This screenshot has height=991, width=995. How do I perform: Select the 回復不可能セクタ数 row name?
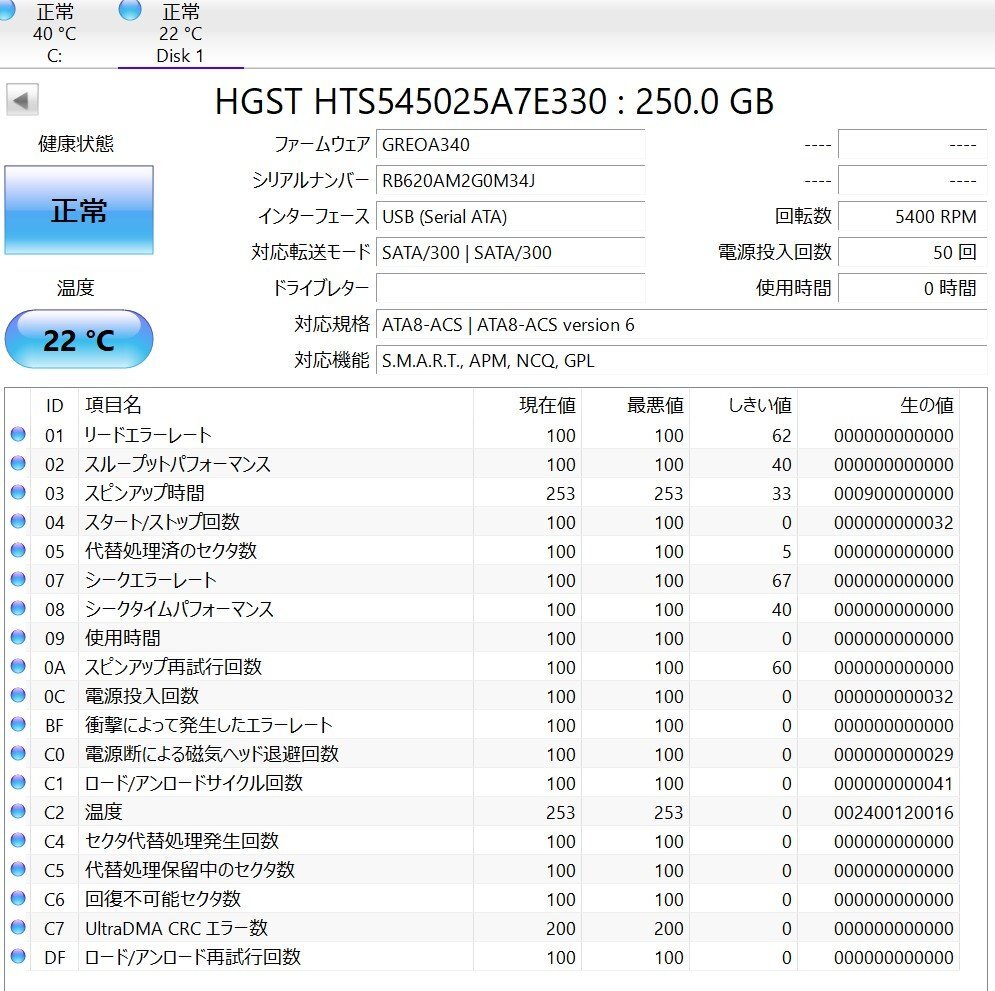163,899
